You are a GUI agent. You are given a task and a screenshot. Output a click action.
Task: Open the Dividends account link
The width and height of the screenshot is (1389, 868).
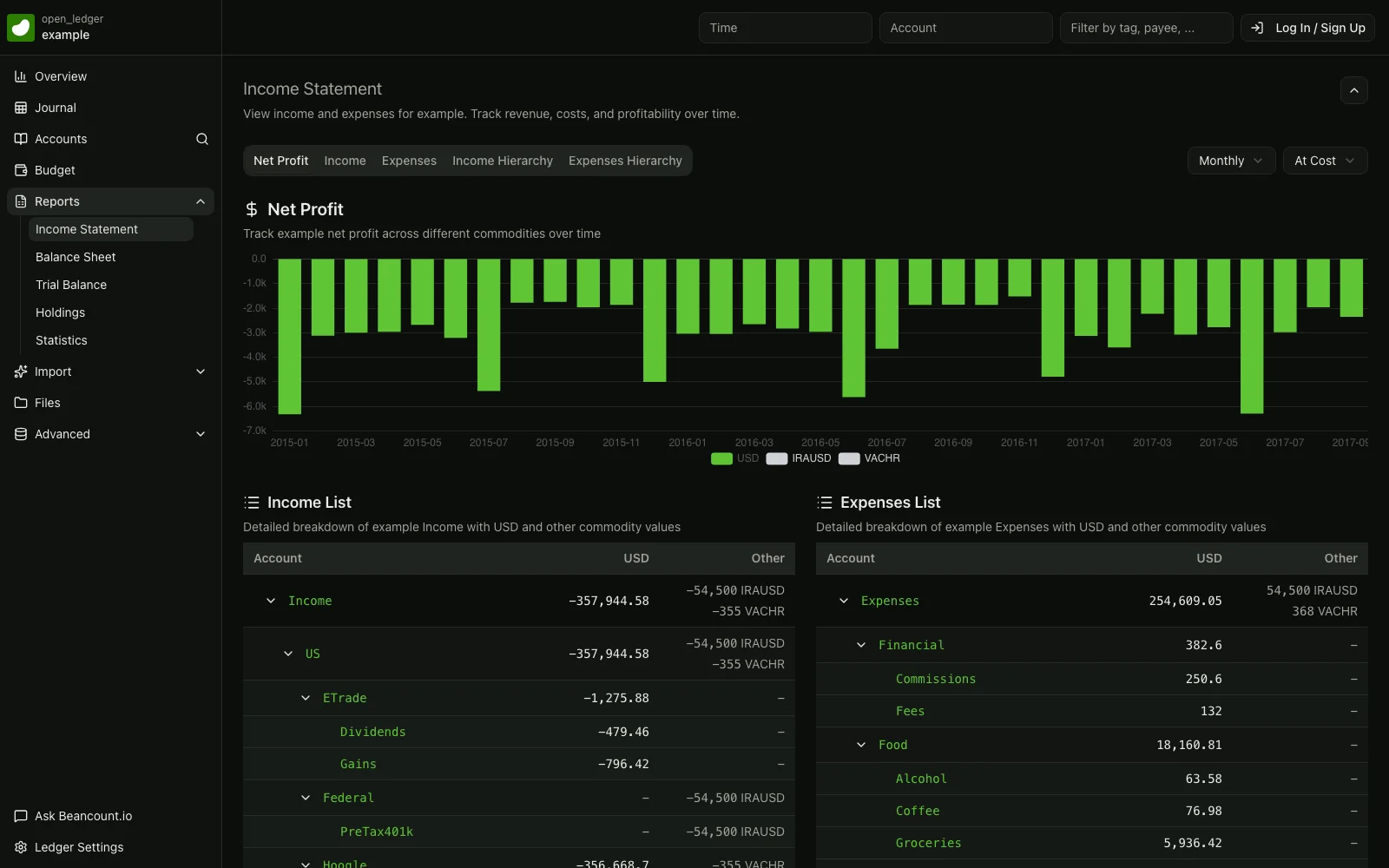coord(372,732)
